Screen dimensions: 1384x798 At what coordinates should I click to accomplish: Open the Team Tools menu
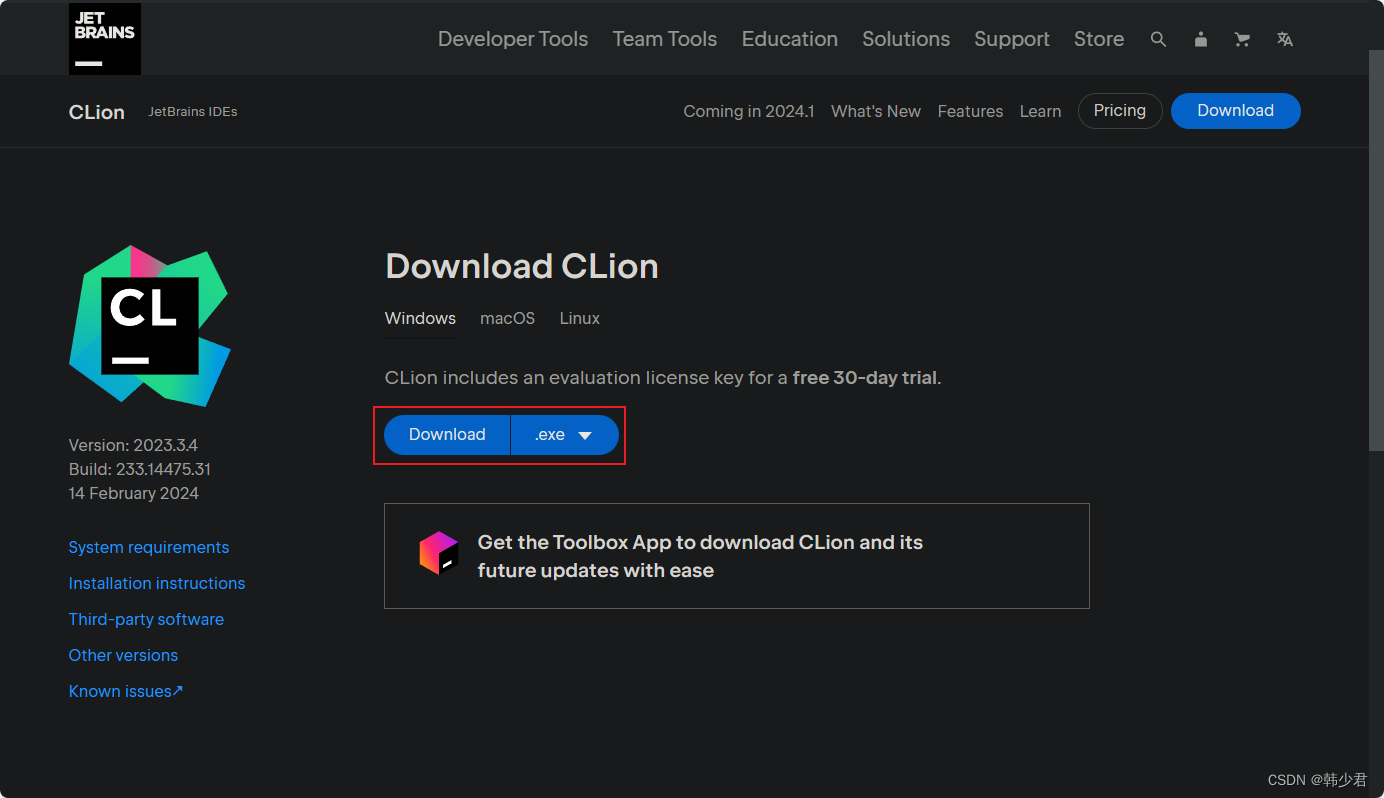pos(665,39)
